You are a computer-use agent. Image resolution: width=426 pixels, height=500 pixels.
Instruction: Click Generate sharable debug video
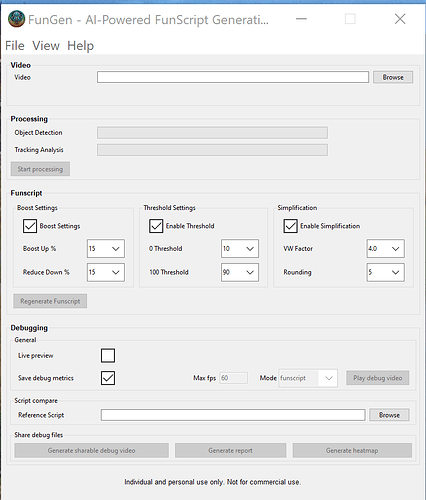click(91, 450)
